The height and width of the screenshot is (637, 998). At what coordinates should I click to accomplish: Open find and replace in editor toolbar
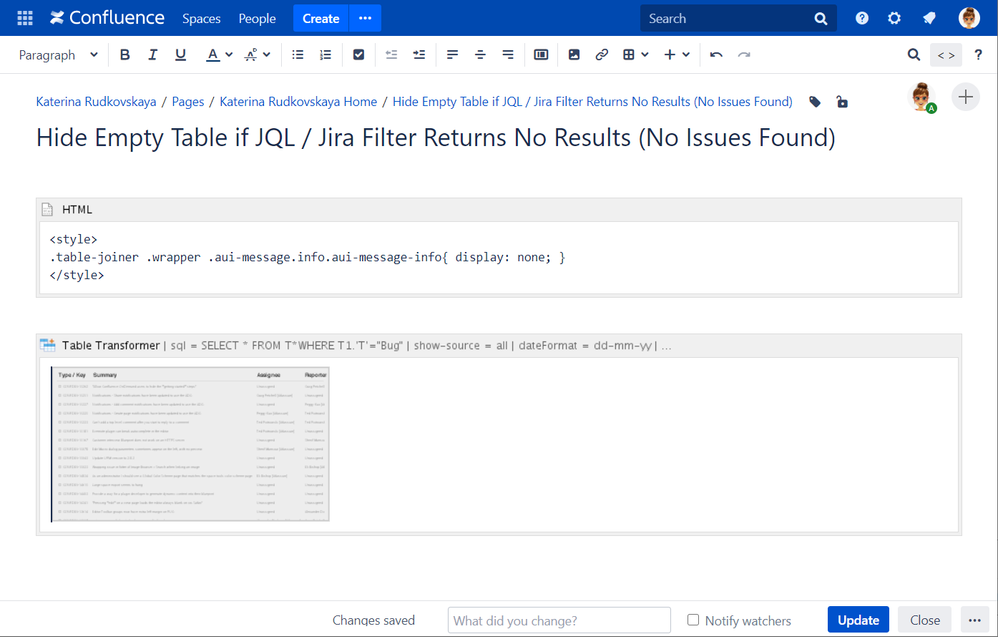click(913, 55)
